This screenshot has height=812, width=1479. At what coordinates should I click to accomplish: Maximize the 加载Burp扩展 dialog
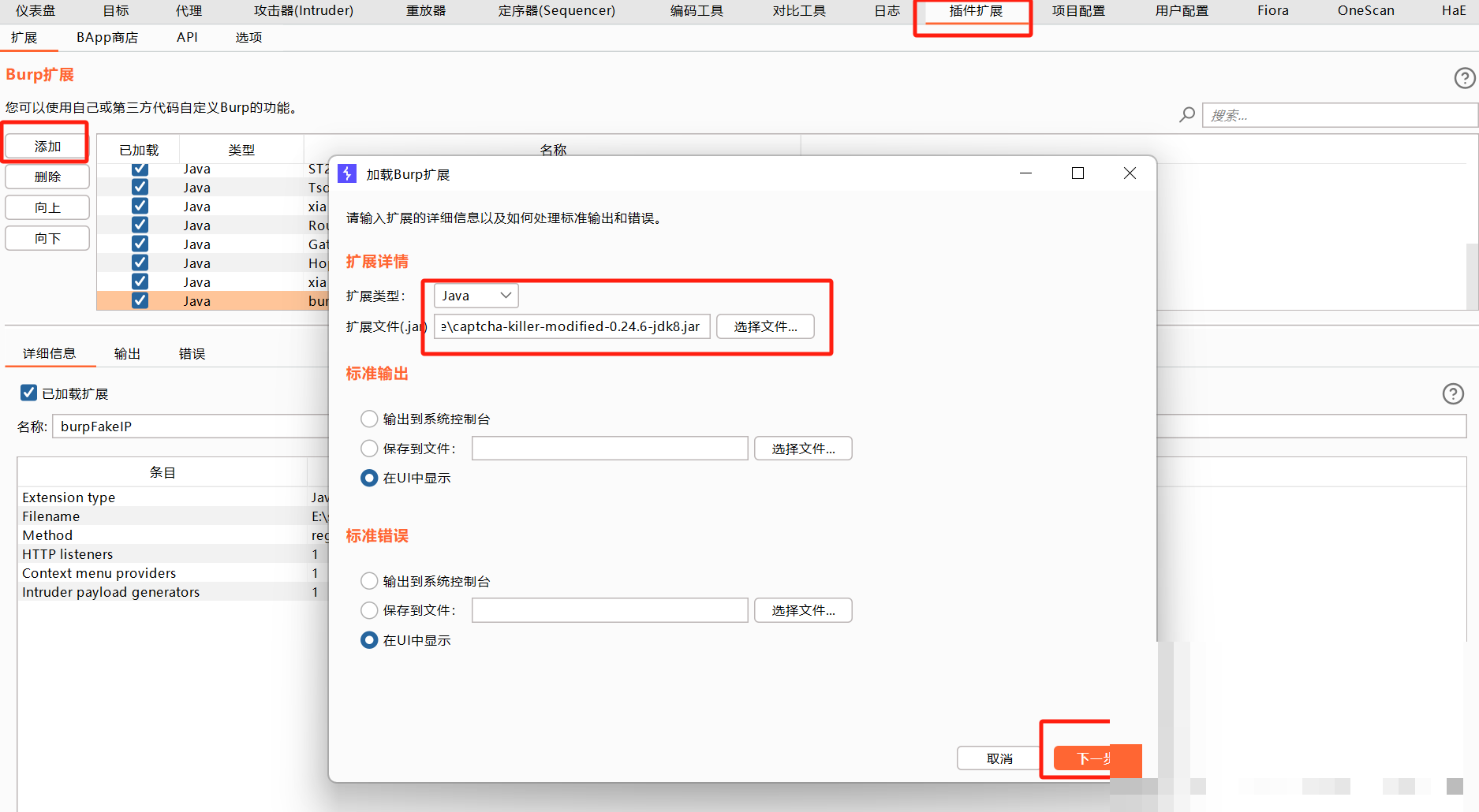(x=1078, y=173)
